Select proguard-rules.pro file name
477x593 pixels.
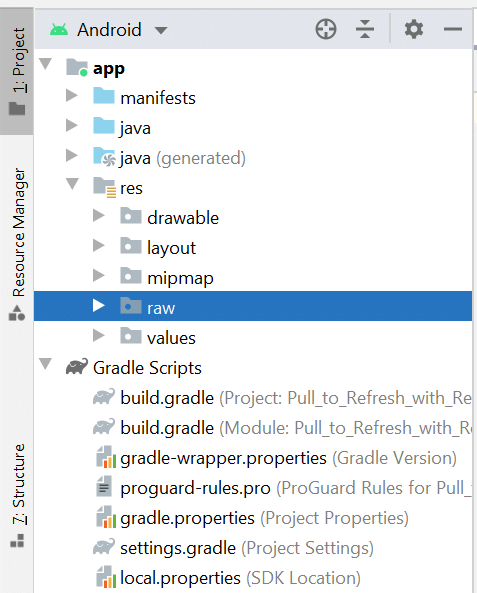pyautogui.click(x=195, y=488)
